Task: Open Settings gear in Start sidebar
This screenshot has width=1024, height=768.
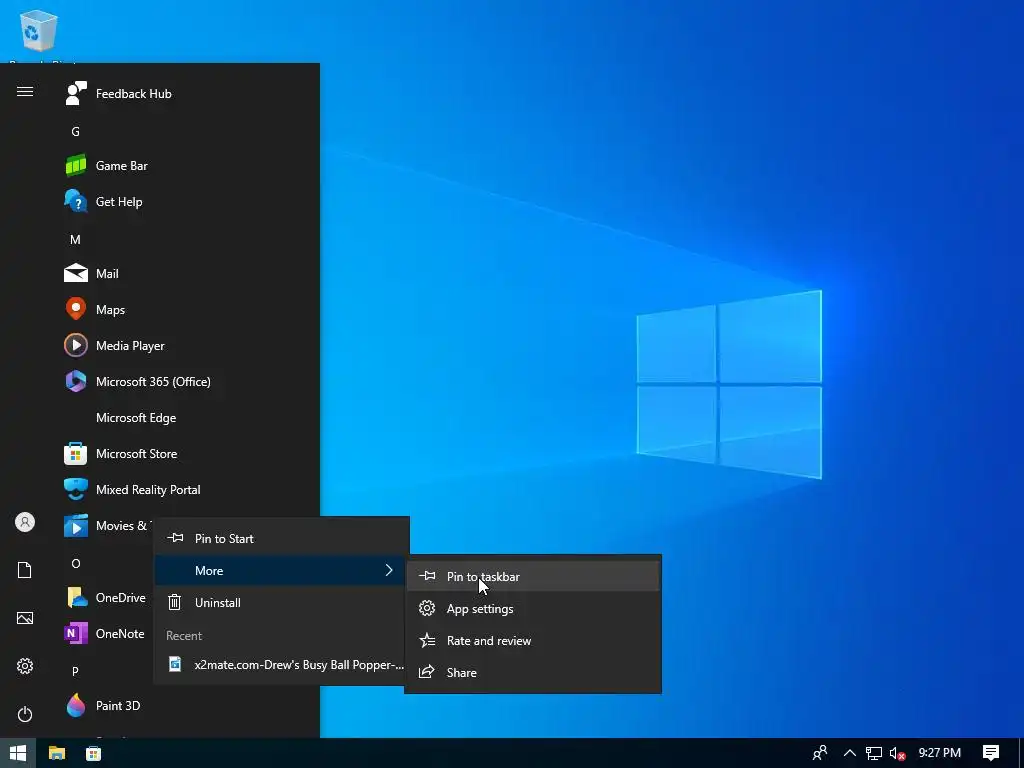Action: coord(25,666)
